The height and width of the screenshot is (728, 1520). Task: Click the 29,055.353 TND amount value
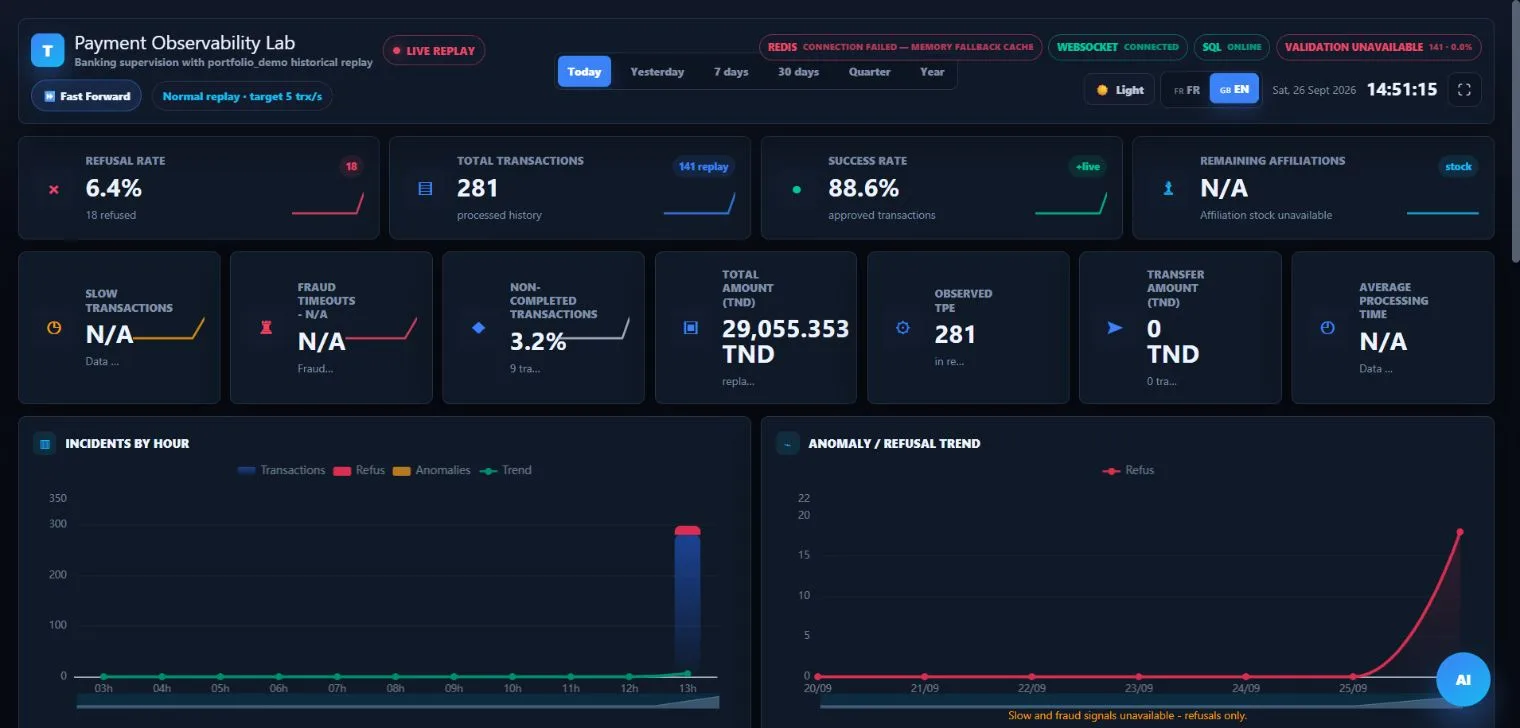pos(786,341)
